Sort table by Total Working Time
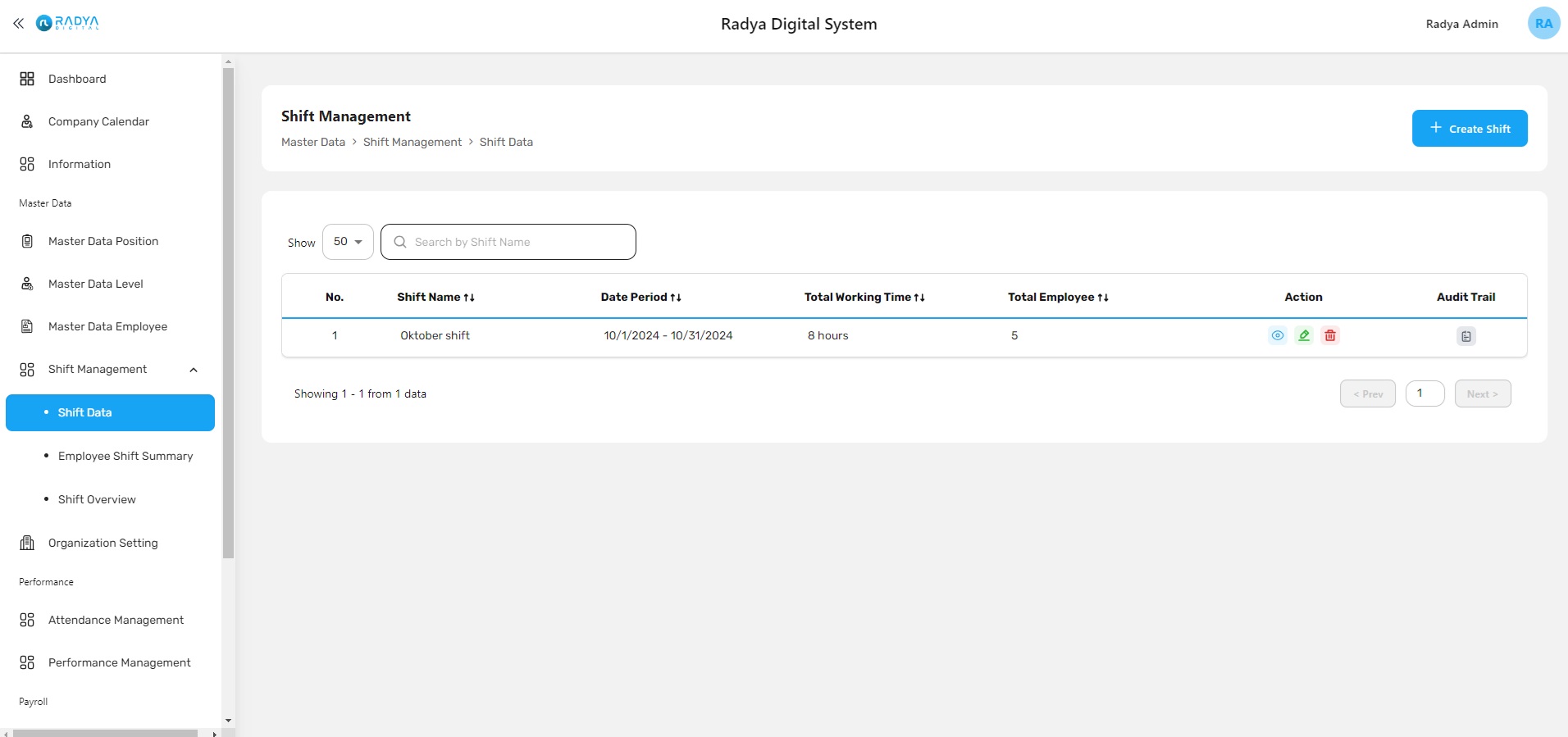The image size is (1568, 737). pos(864,297)
